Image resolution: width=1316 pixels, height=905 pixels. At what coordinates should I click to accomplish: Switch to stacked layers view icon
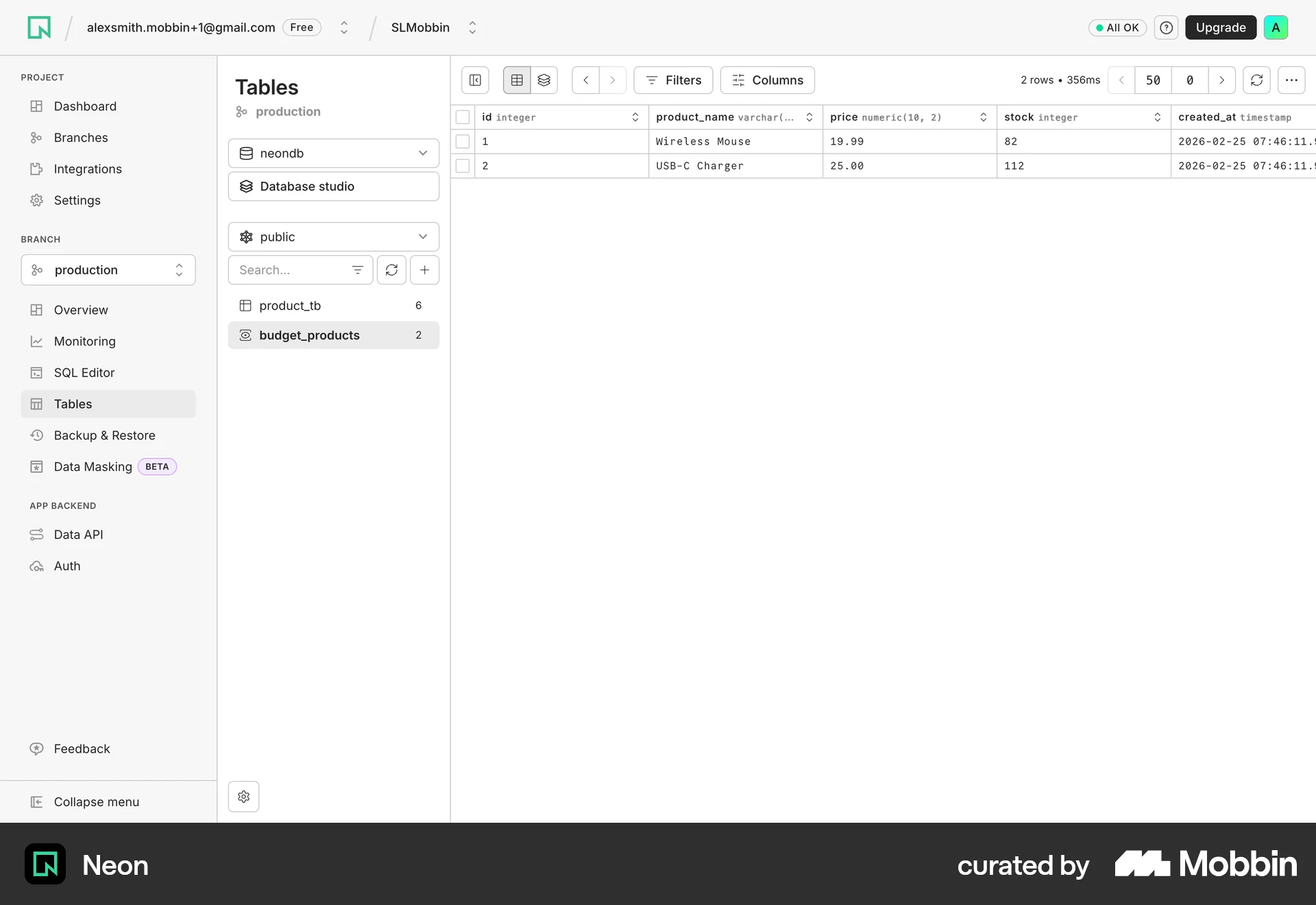coord(544,80)
